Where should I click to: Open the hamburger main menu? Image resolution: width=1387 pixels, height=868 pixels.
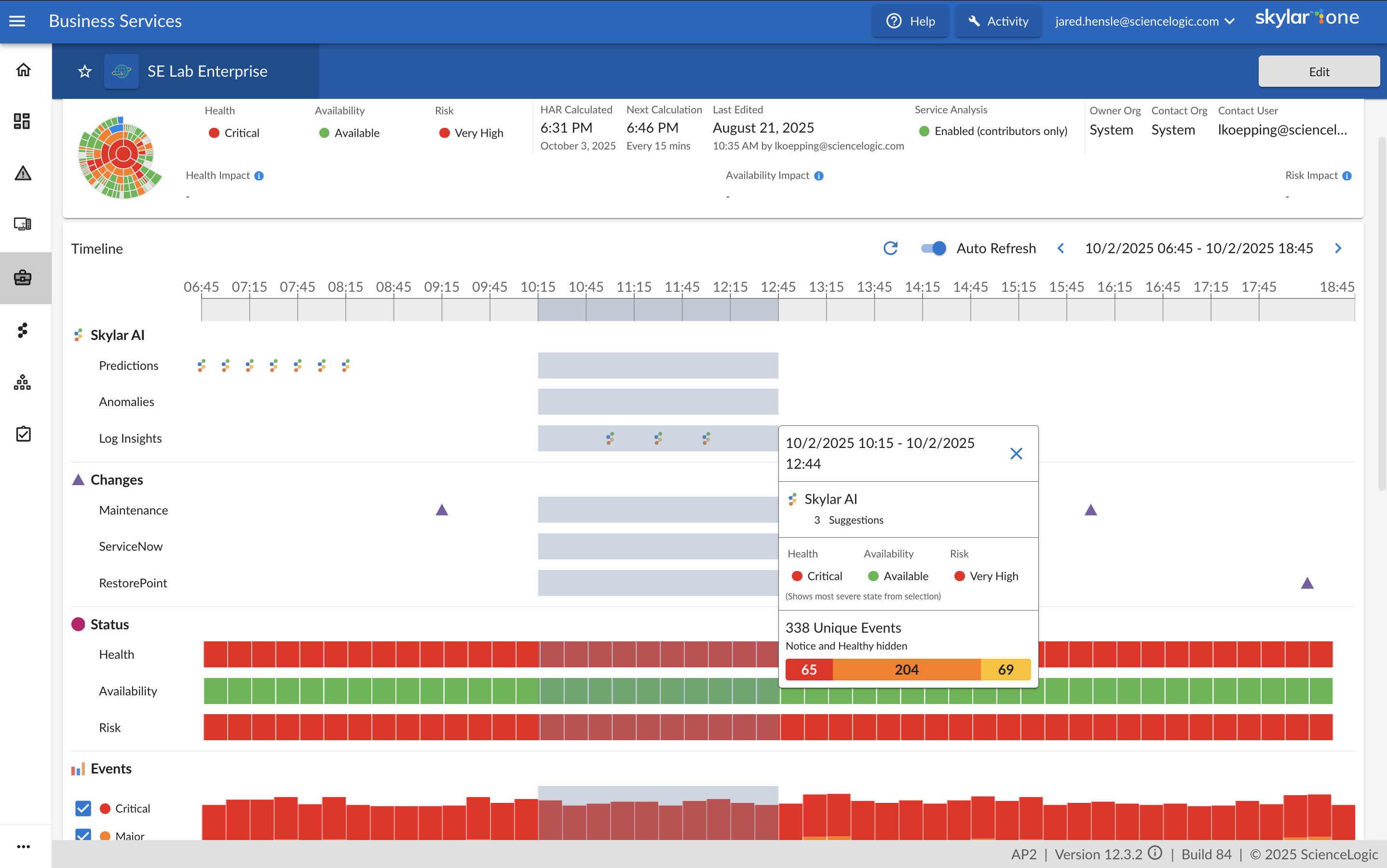tap(17, 21)
